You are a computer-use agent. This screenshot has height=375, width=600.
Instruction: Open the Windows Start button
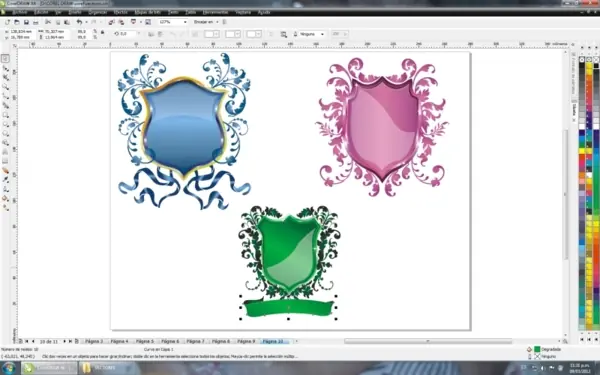pyautogui.click(x=8, y=368)
